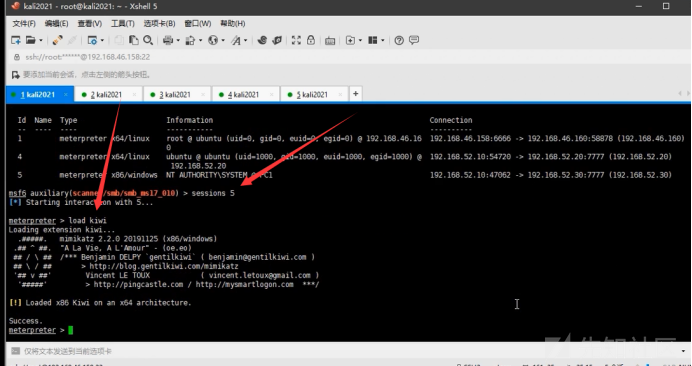This screenshot has height=366, width=692.
Task: Click the Copy toolbar icon
Action: [x=119, y=41]
